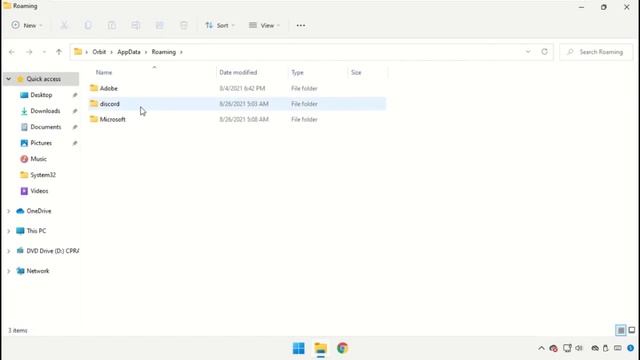Select This PC in navigation pane
The width and height of the screenshot is (640, 360).
36,231
